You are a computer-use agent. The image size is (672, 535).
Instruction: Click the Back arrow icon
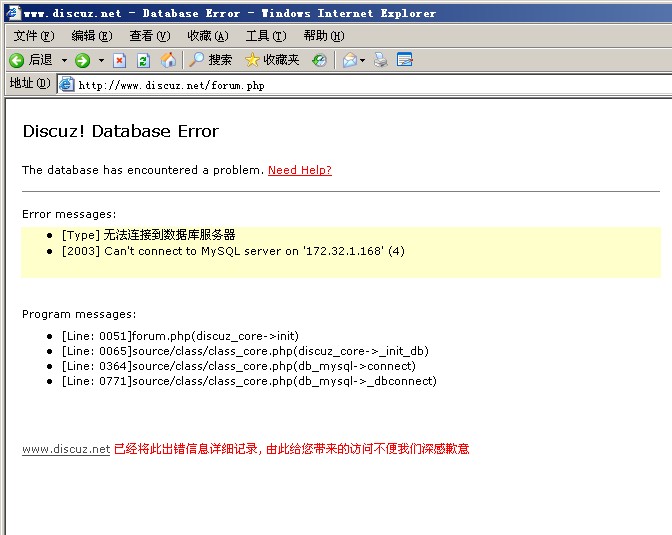click(17, 60)
